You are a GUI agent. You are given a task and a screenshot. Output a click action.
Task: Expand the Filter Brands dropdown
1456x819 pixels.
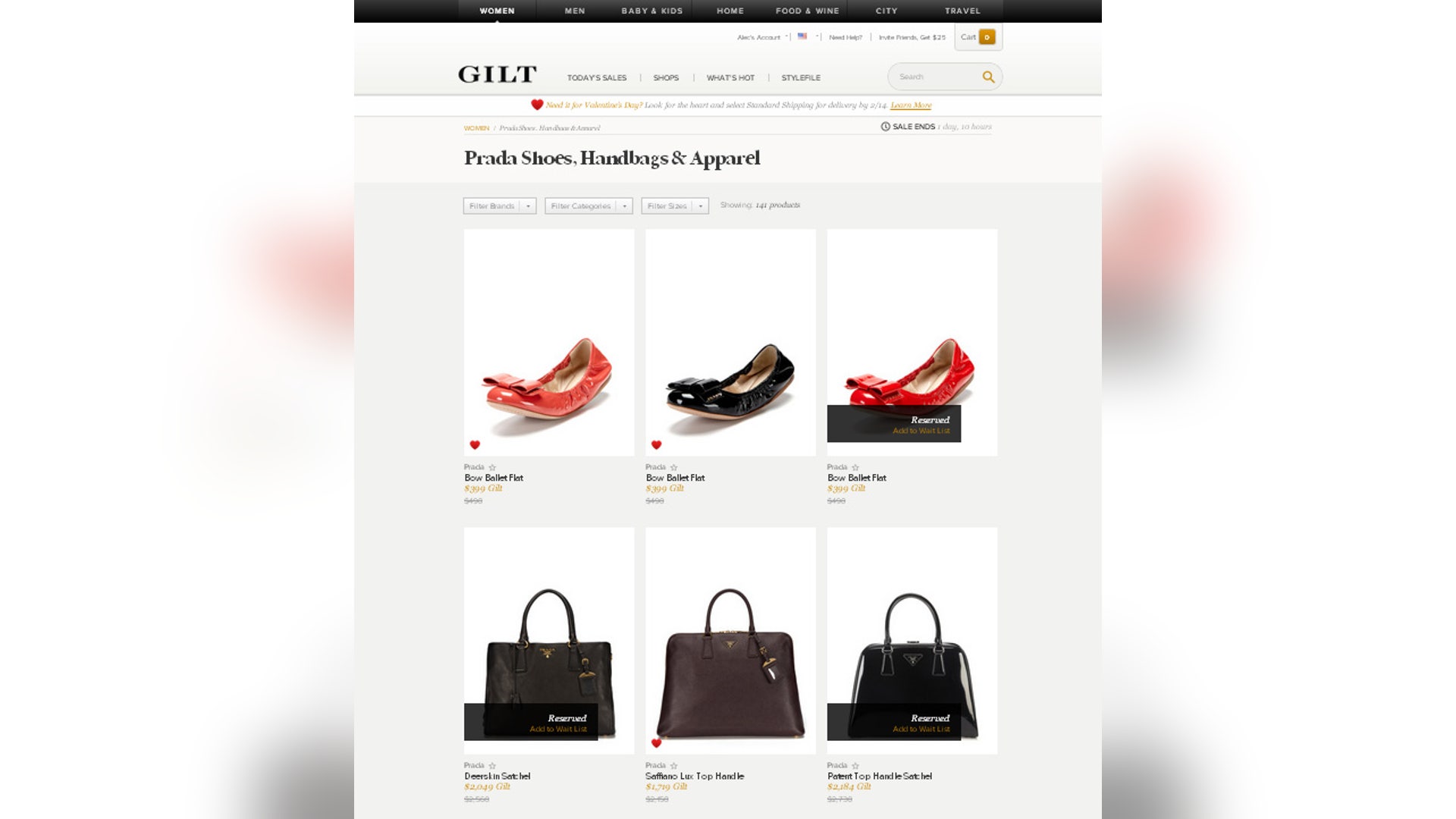point(500,206)
